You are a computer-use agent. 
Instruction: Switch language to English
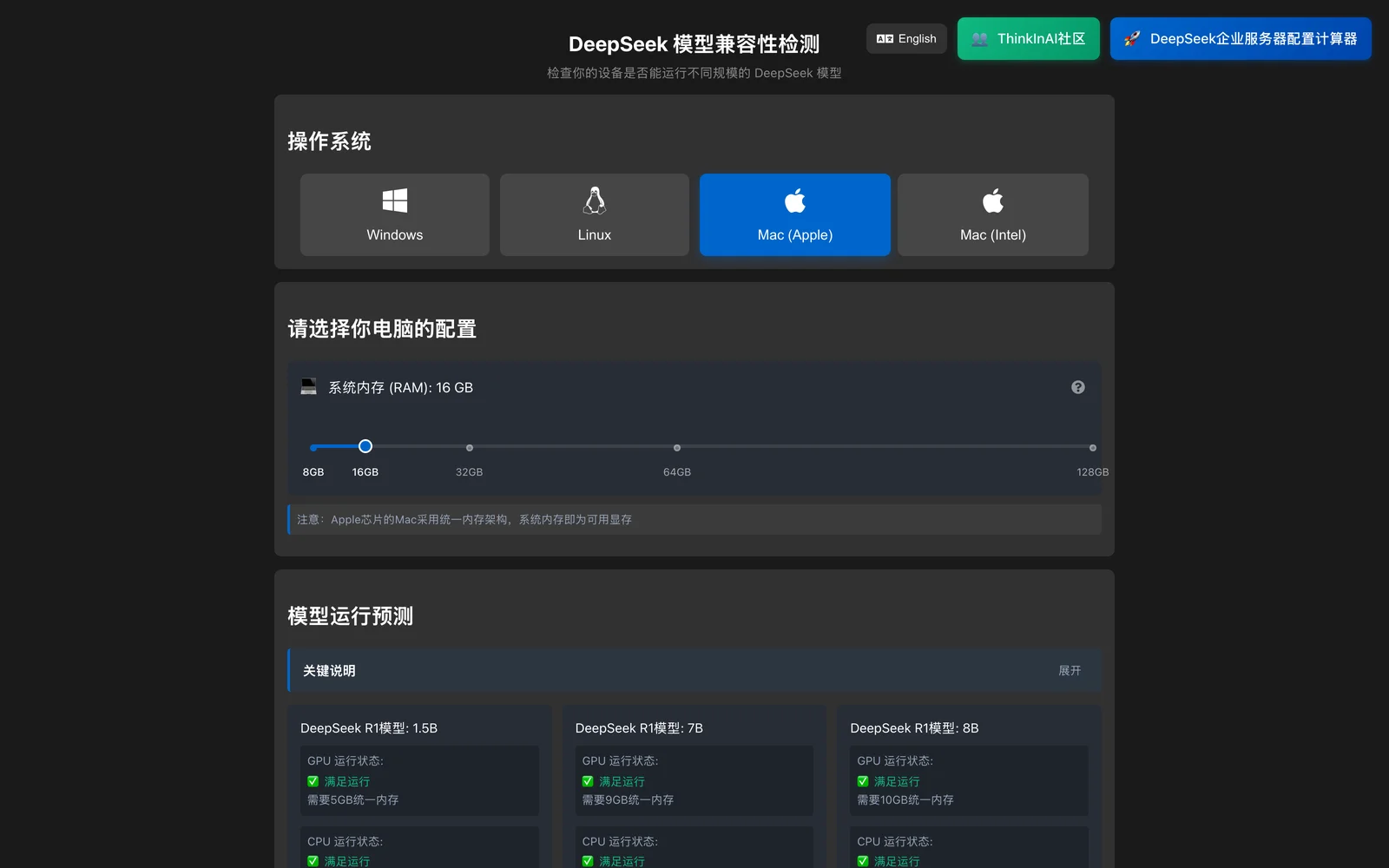[906, 38]
